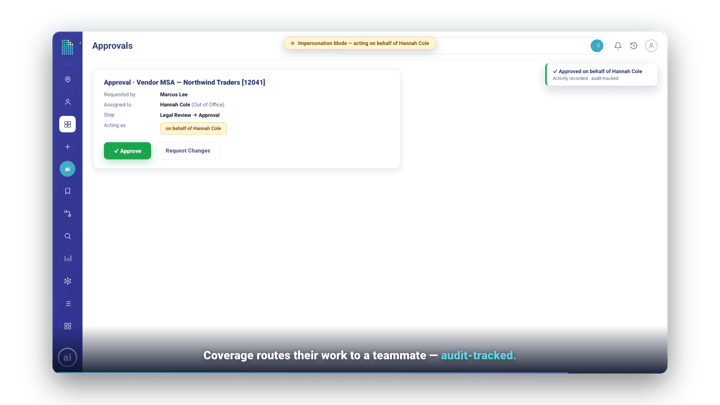
Task: Click the 'Activity recorded' toast subtext
Action: (x=585, y=79)
